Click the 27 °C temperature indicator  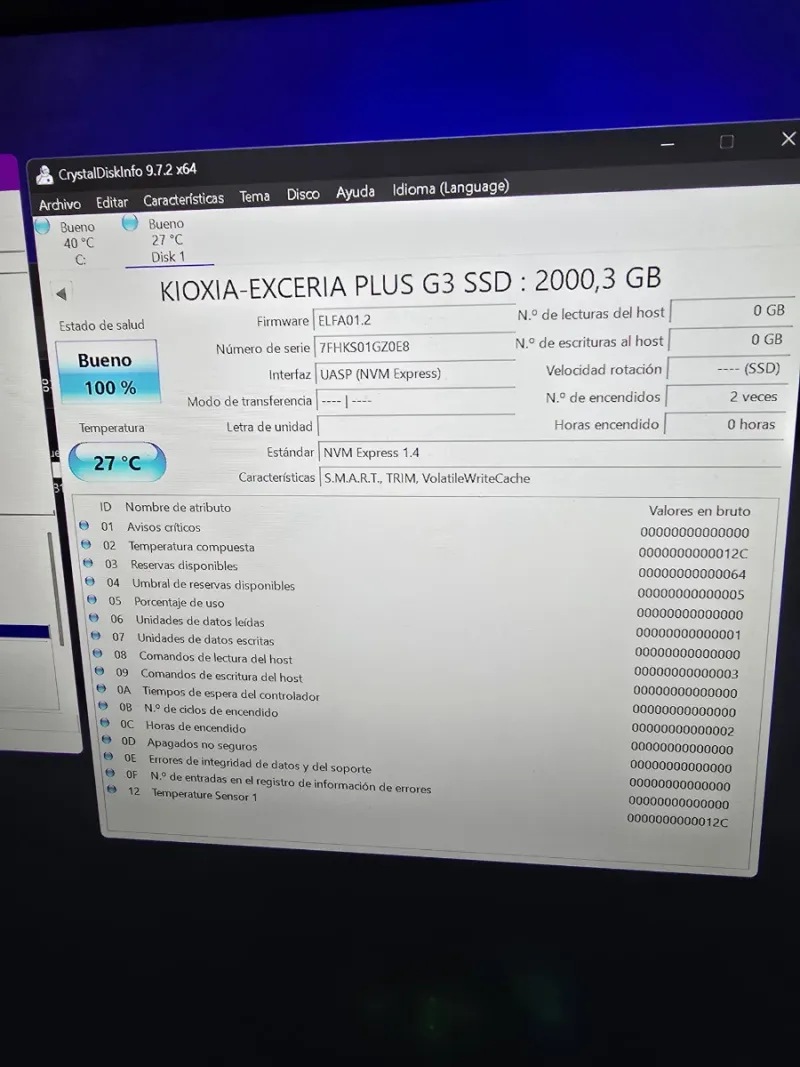117,463
